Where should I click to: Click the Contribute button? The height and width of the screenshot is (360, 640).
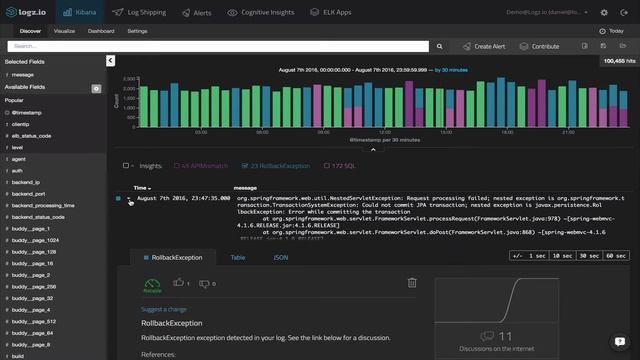click(x=539, y=47)
